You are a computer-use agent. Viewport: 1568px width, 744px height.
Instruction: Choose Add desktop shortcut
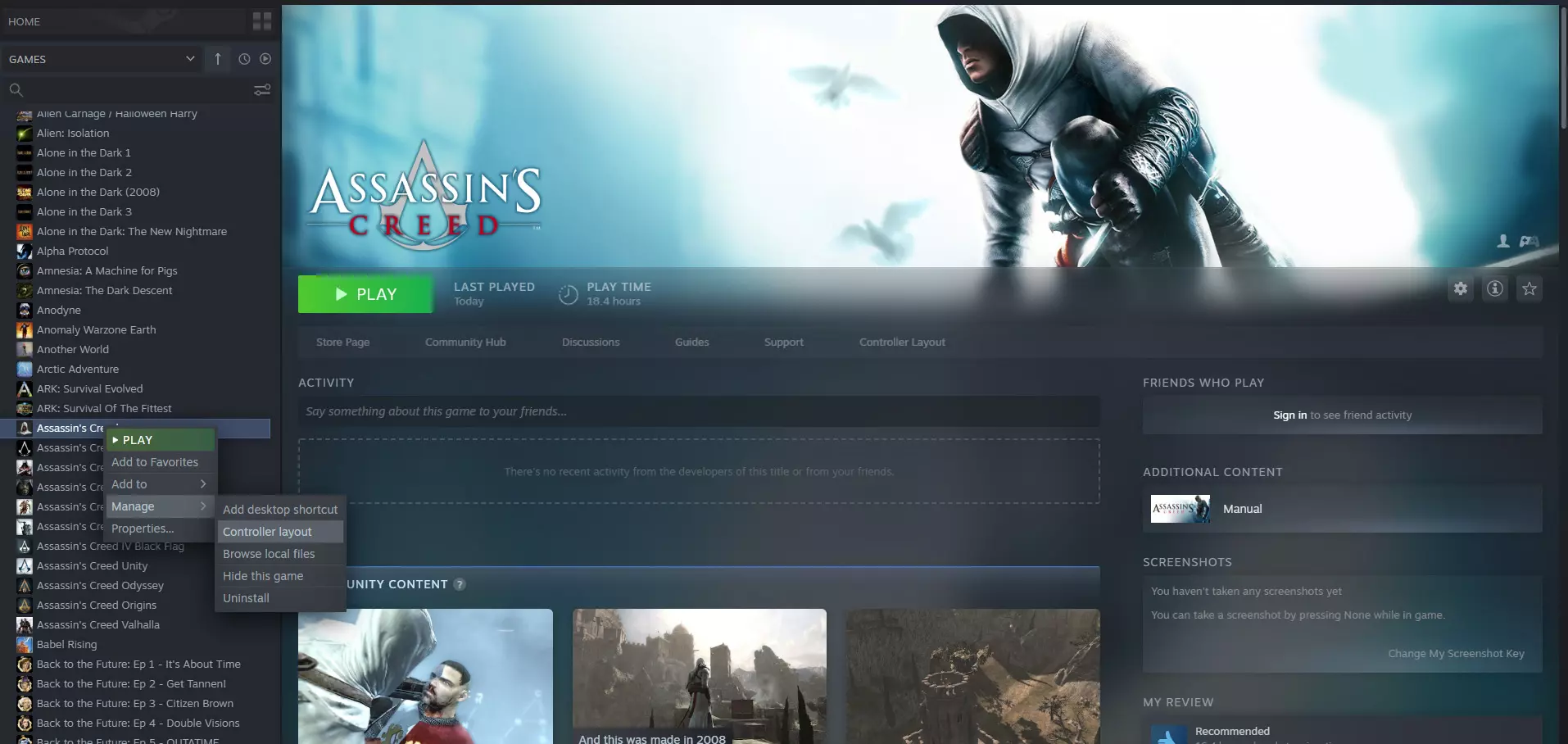(280, 510)
